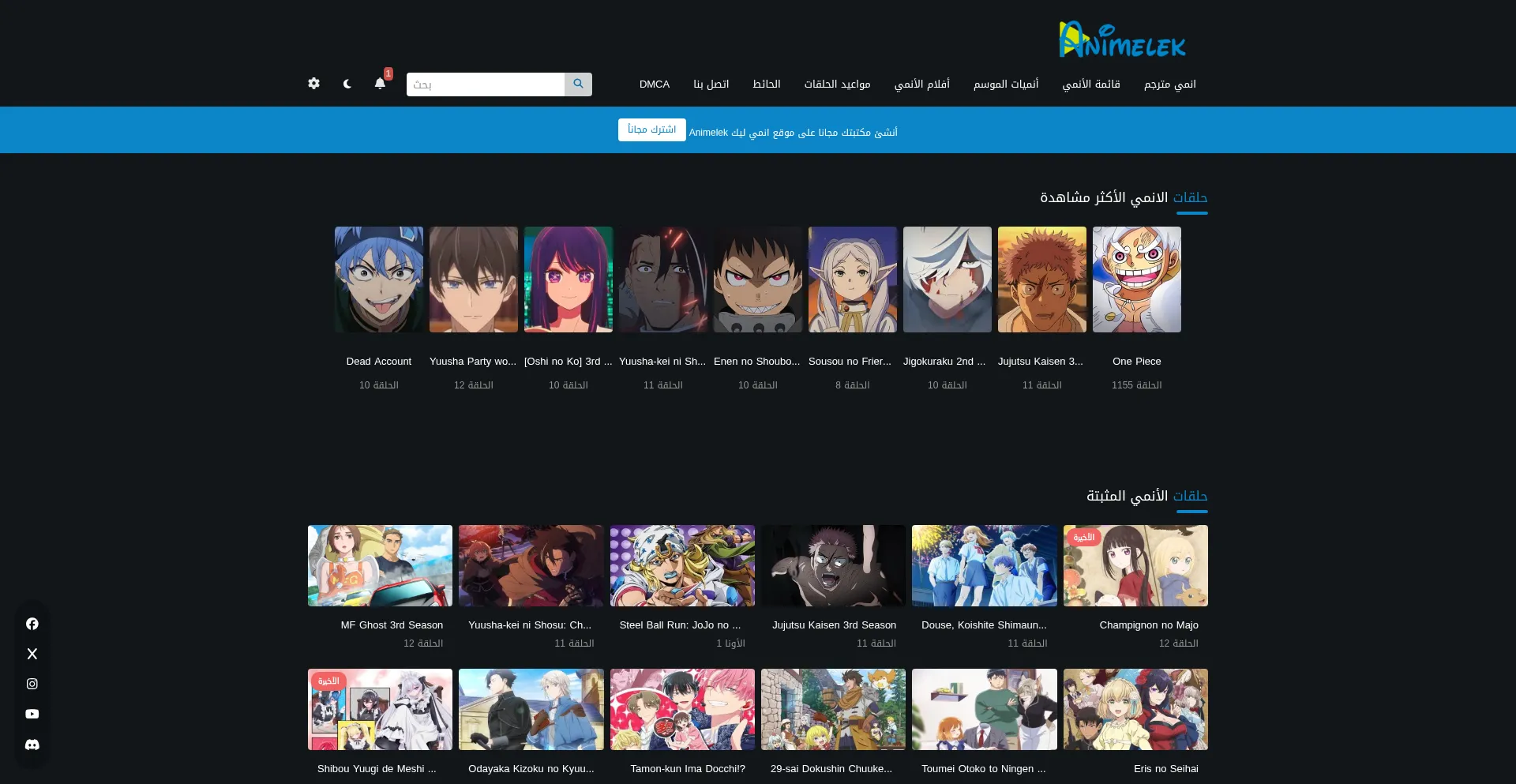The image size is (1516, 784).
Task: Click the Dead Account title link
Action: coord(379,362)
